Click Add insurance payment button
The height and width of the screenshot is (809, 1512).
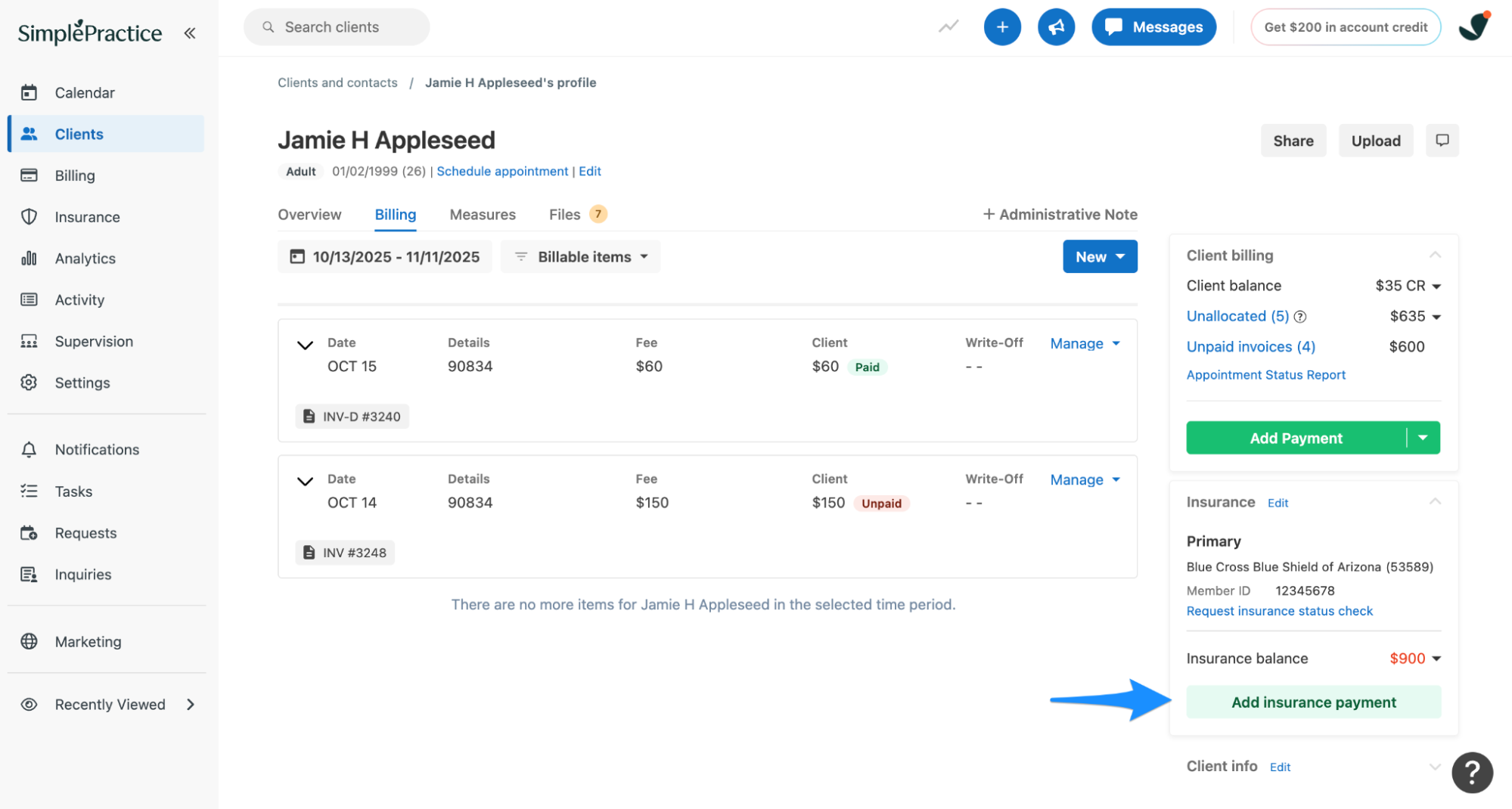click(1314, 702)
